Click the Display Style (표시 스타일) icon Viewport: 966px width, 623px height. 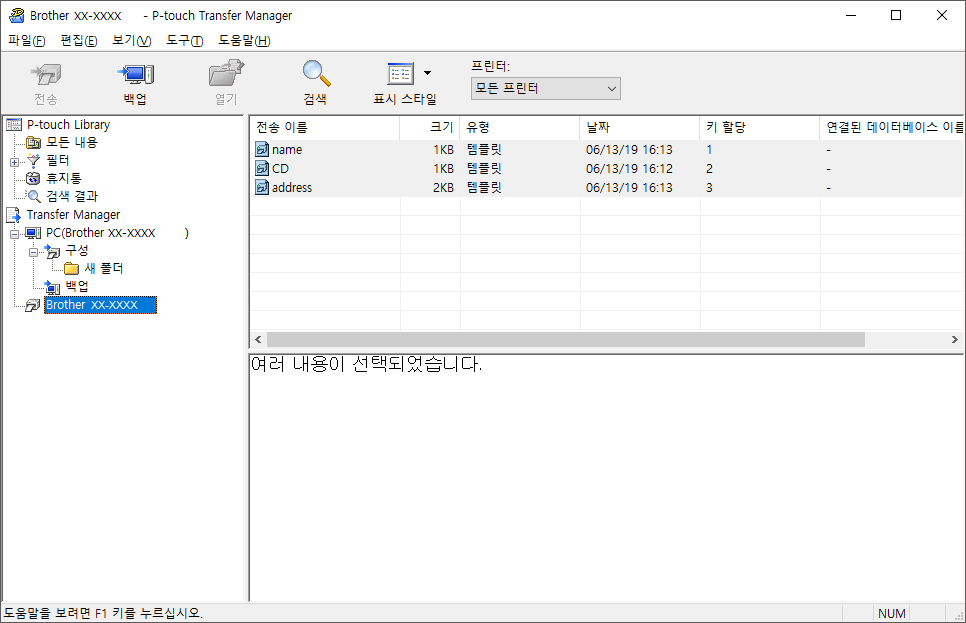pyautogui.click(x=400, y=74)
